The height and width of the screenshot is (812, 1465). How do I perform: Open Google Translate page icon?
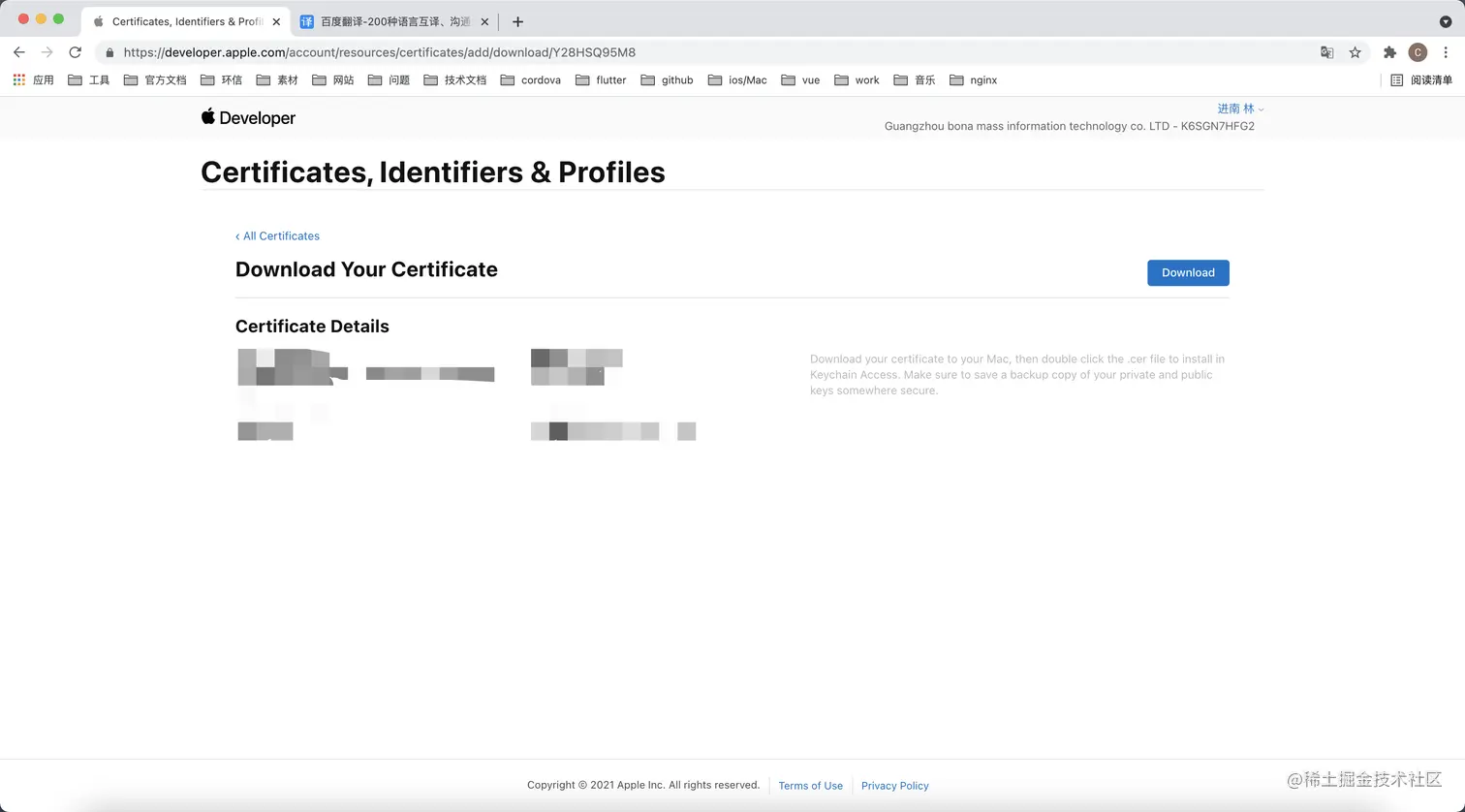click(x=1327, y=52)
